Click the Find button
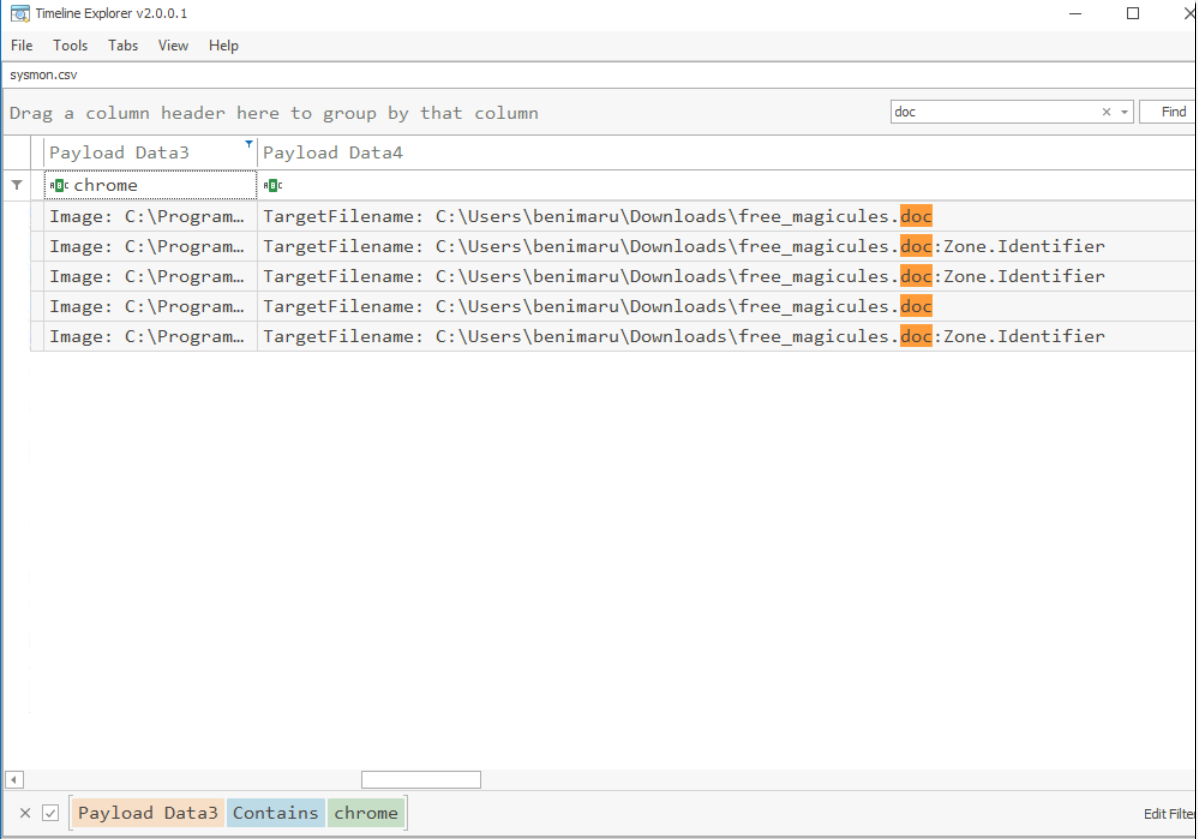 click(x=1172, y=112)
